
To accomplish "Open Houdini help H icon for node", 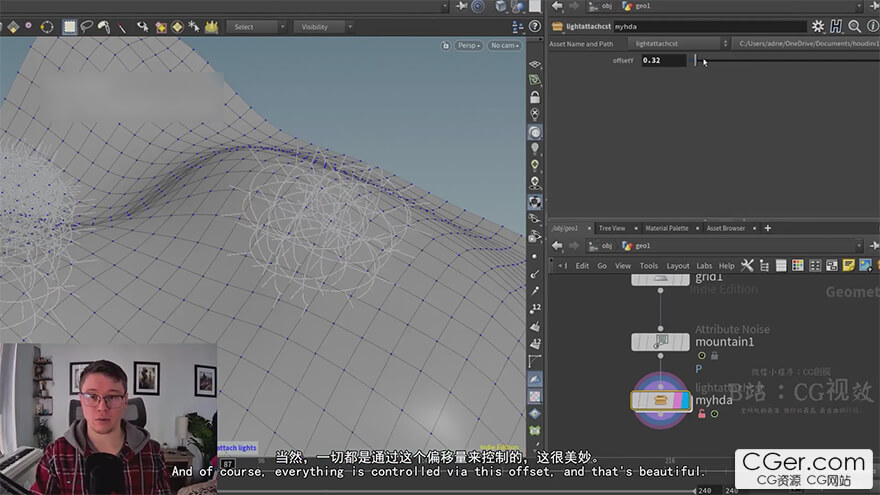I will [836, 26].
